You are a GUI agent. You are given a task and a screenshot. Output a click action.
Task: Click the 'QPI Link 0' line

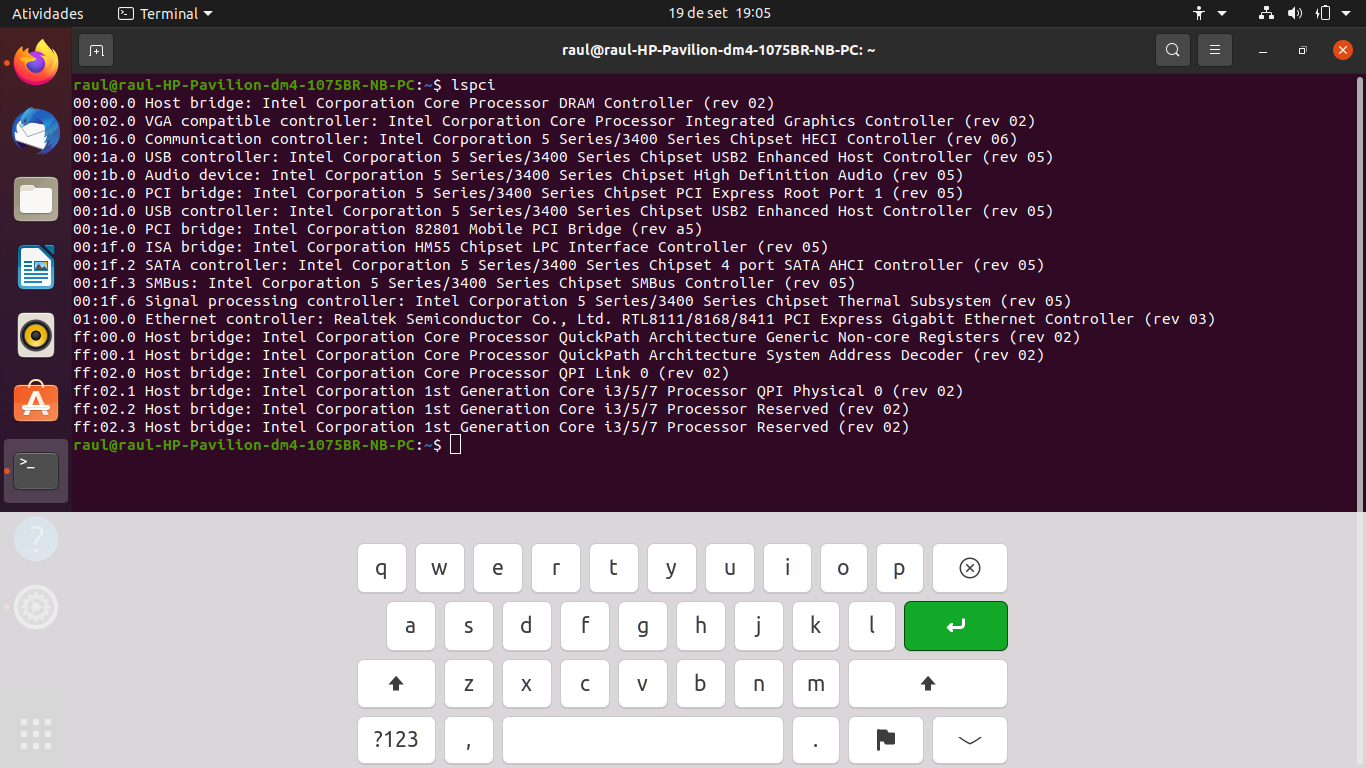pyautogui.click(x=401, y=373)
